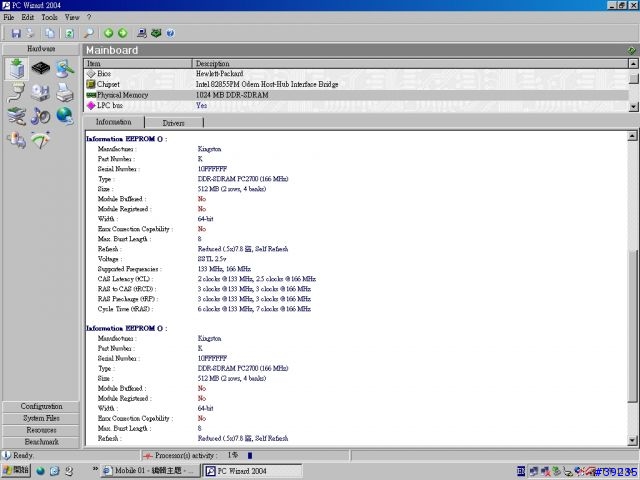The width and height of the screenshot is (640, 480).
Task: Select the Network globe icon
Action: pos(65,116)
